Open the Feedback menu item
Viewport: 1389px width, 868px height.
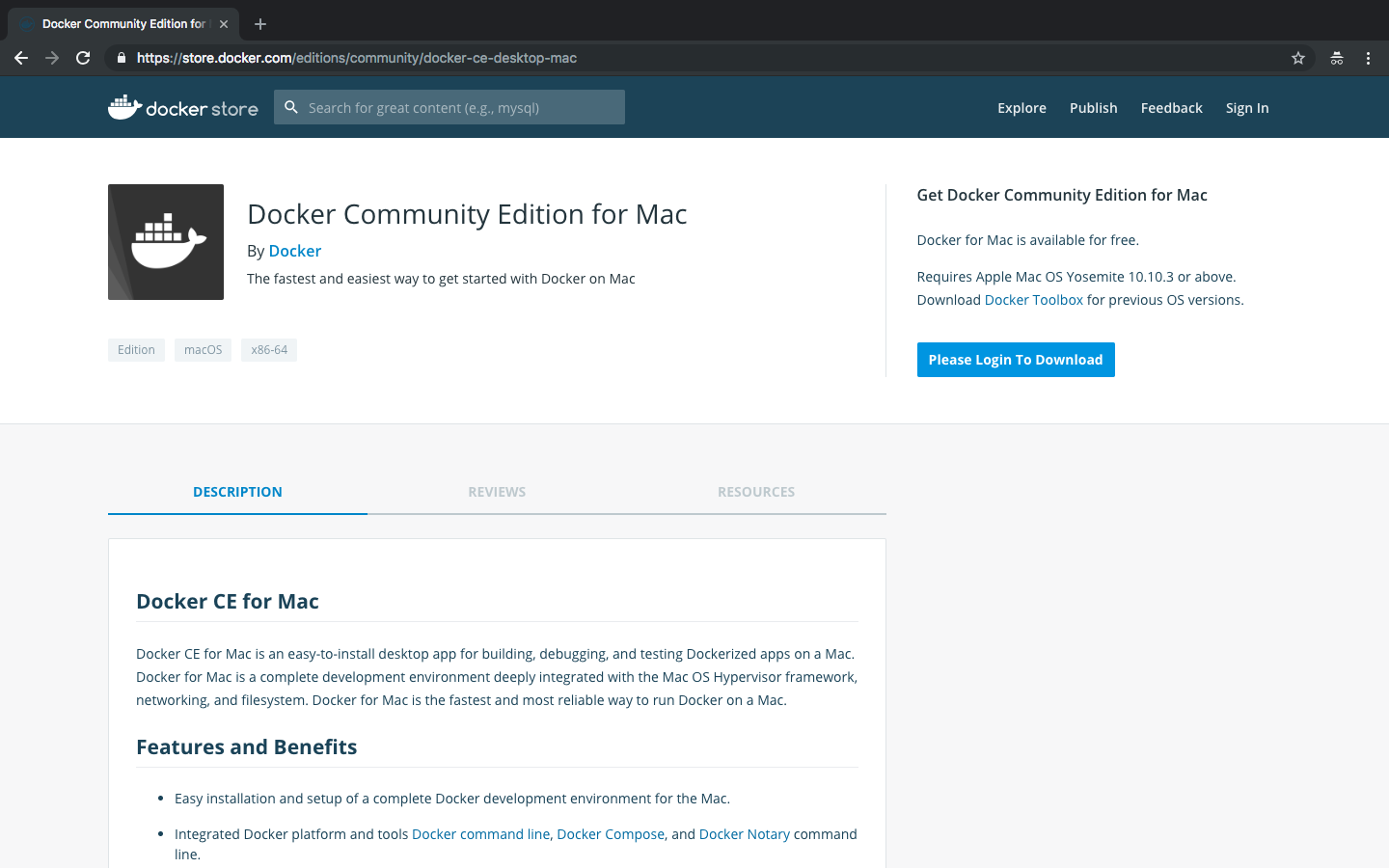click(1171, 108)
